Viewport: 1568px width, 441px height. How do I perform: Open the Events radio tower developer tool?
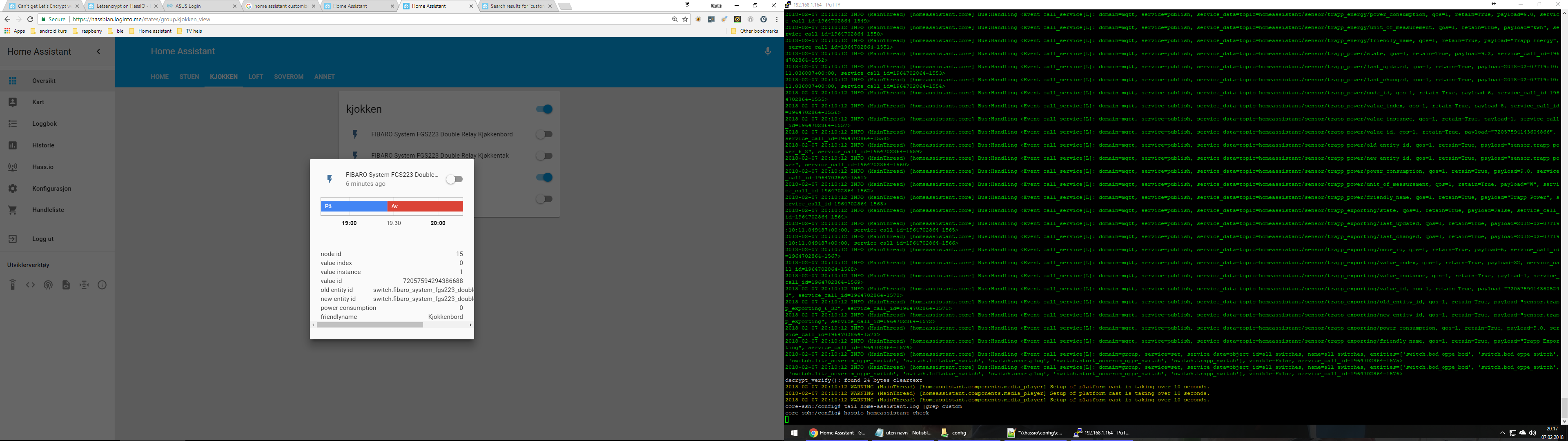click(48, 285)
